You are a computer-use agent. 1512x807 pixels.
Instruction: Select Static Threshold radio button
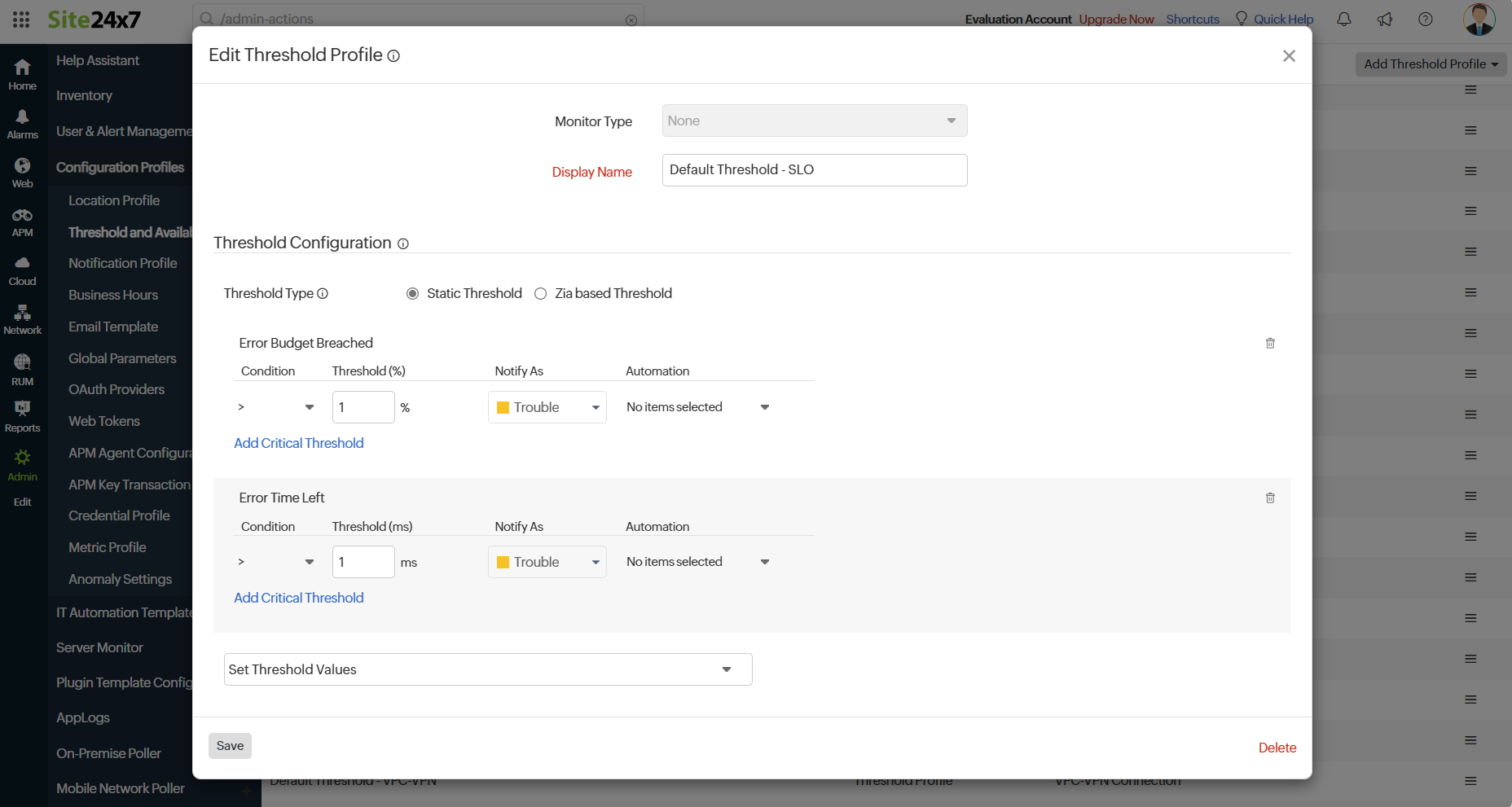point(413,294)
